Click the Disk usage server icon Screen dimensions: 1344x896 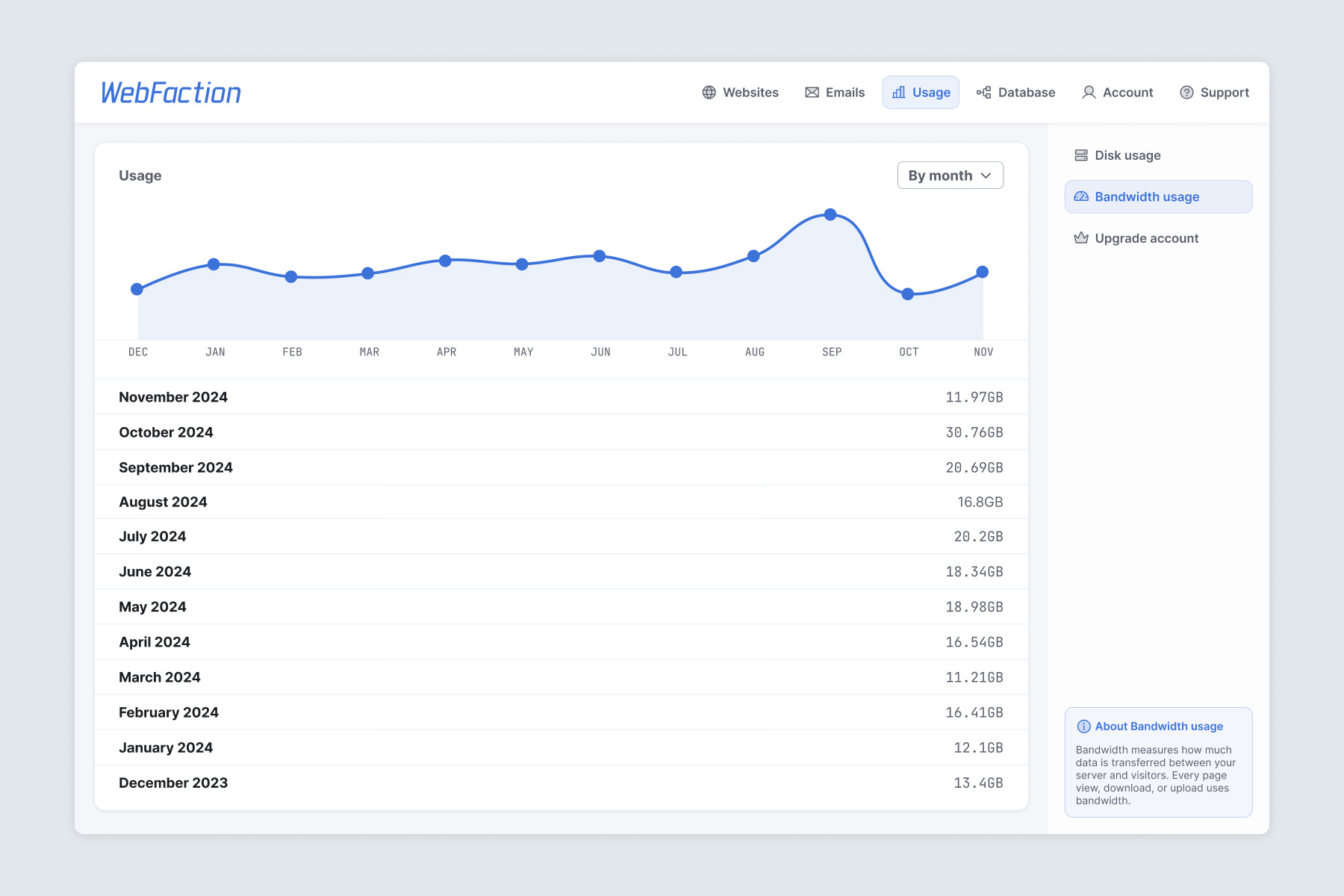coord(1081,155)
